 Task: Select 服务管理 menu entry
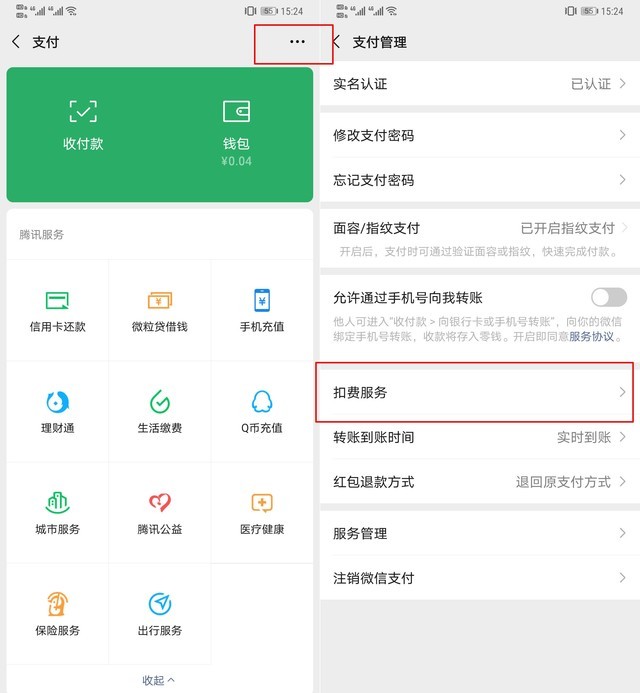point(480,533)
